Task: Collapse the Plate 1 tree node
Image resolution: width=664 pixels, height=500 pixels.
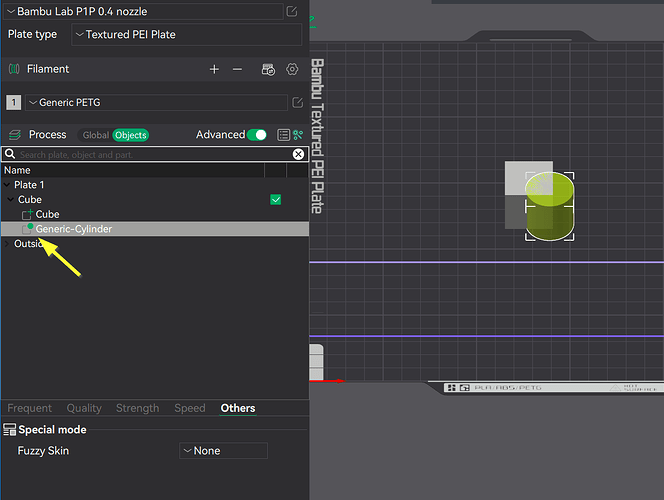Action: [7, 185]
